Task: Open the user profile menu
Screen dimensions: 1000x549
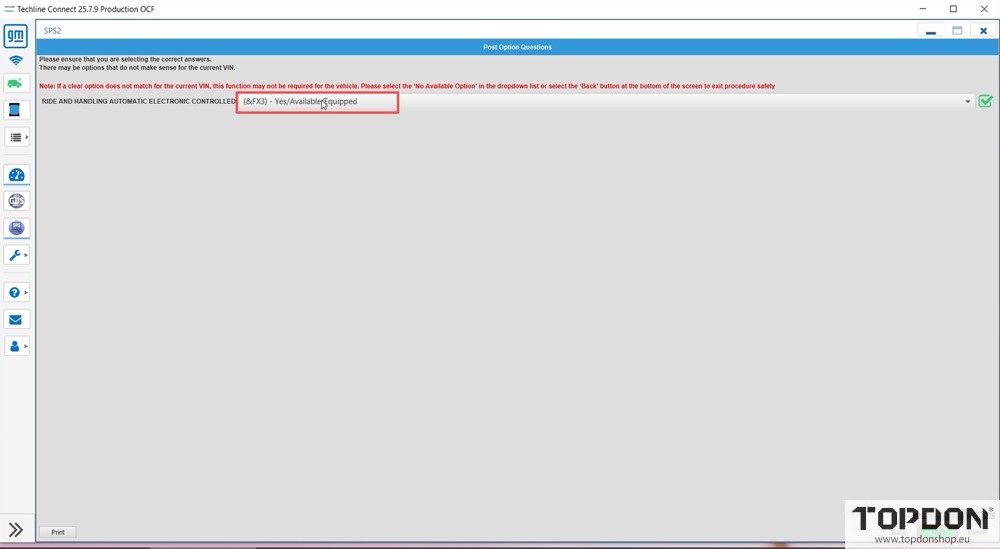Action: [x=16, y=346]
